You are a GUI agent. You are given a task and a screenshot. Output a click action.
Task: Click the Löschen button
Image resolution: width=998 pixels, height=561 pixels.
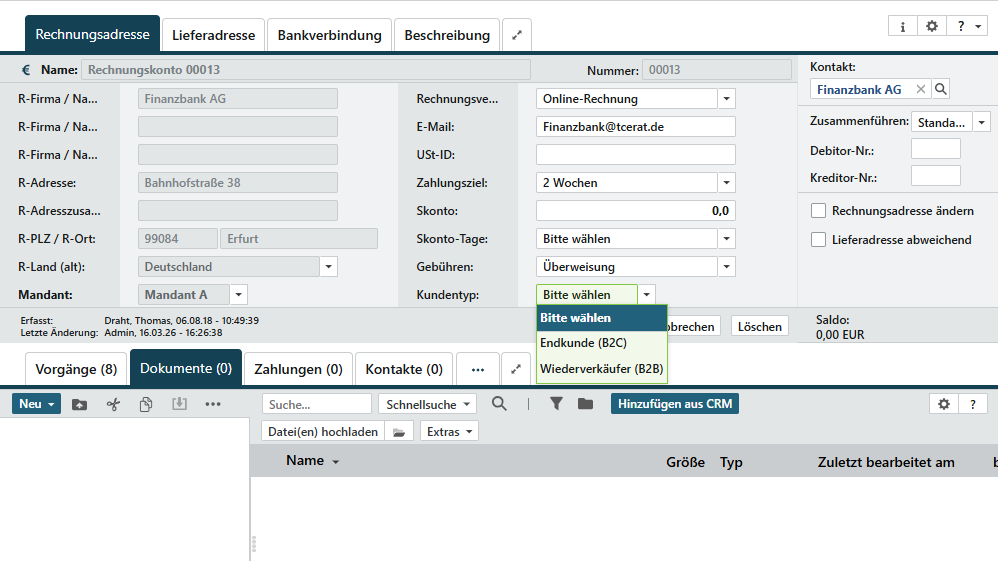tap(759, 327)
